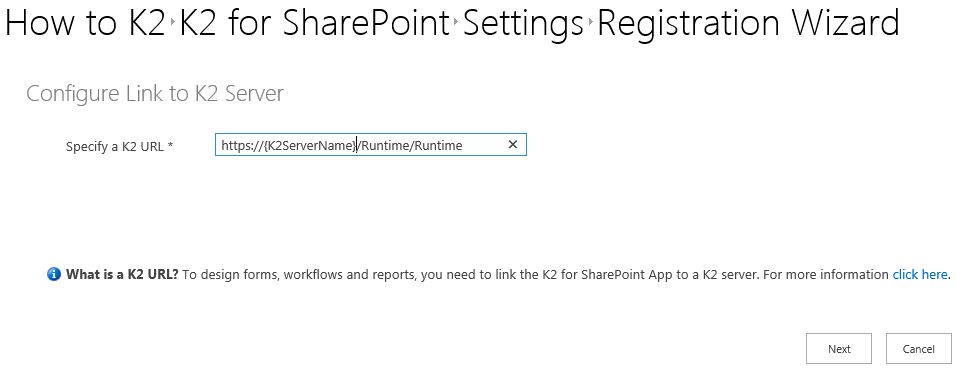
Task: Clear the K2 URL field with the X icon
Action: (513, 145)
